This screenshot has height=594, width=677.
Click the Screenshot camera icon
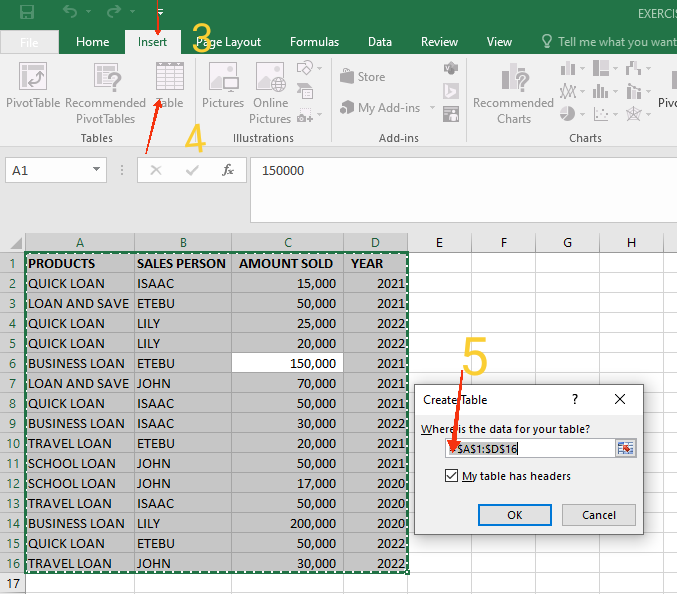(305, 115)
